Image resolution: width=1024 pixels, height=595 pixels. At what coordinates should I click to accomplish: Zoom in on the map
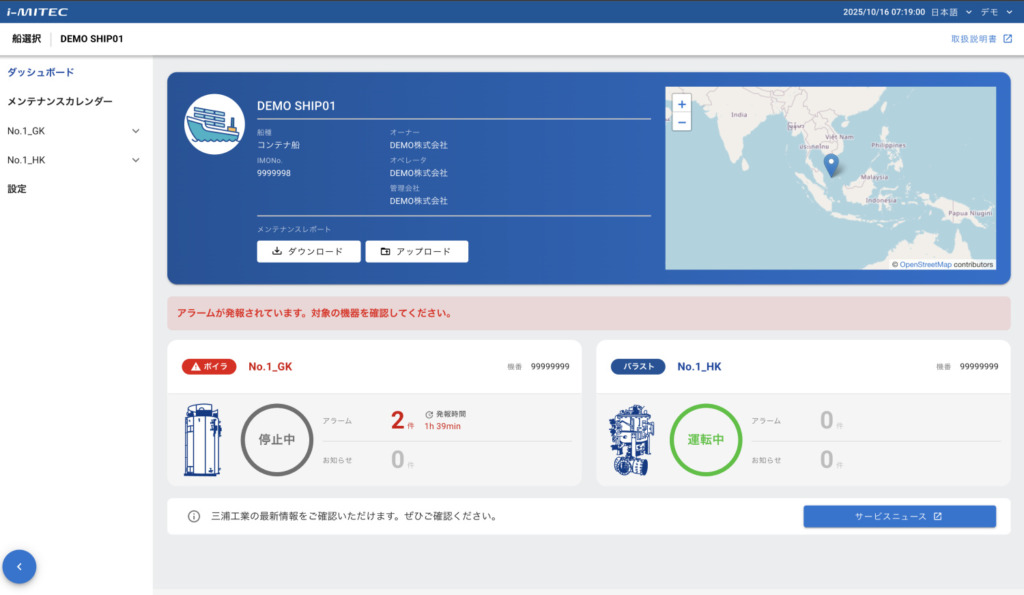[x=682, y=104]
